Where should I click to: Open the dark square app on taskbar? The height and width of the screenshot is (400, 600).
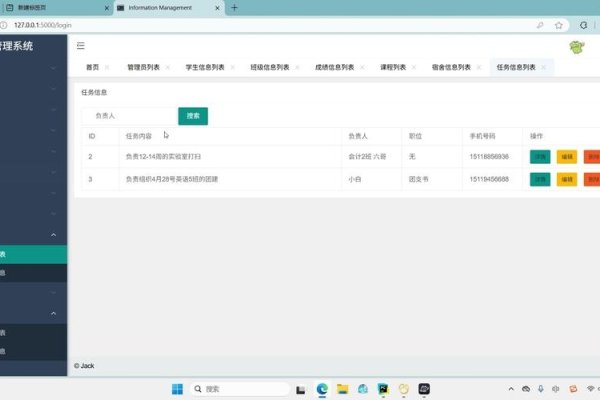coord(424,389)
